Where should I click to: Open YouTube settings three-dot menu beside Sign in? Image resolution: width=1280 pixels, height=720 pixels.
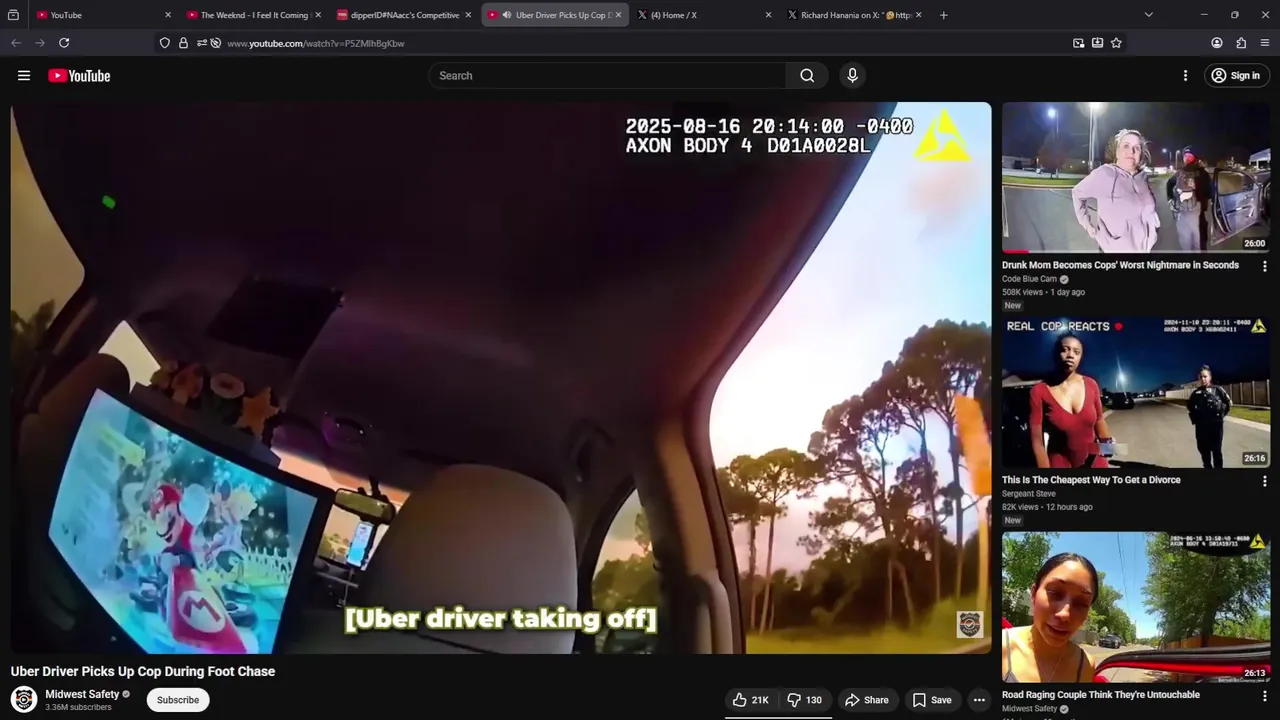pos(1185,76)
